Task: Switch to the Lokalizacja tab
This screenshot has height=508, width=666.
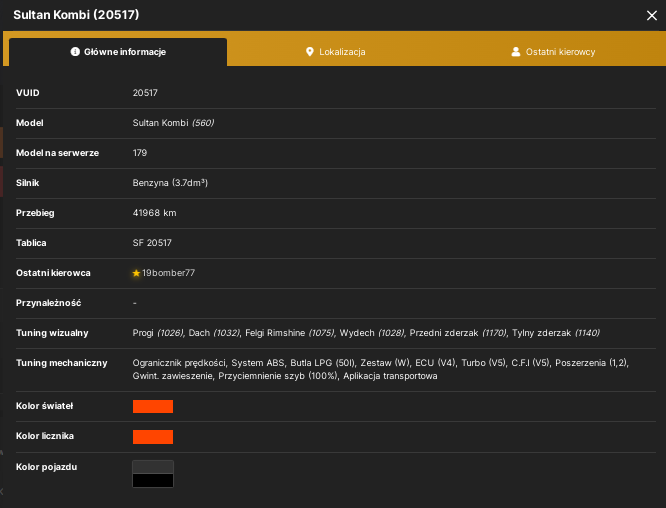Action: coord(335,52)
